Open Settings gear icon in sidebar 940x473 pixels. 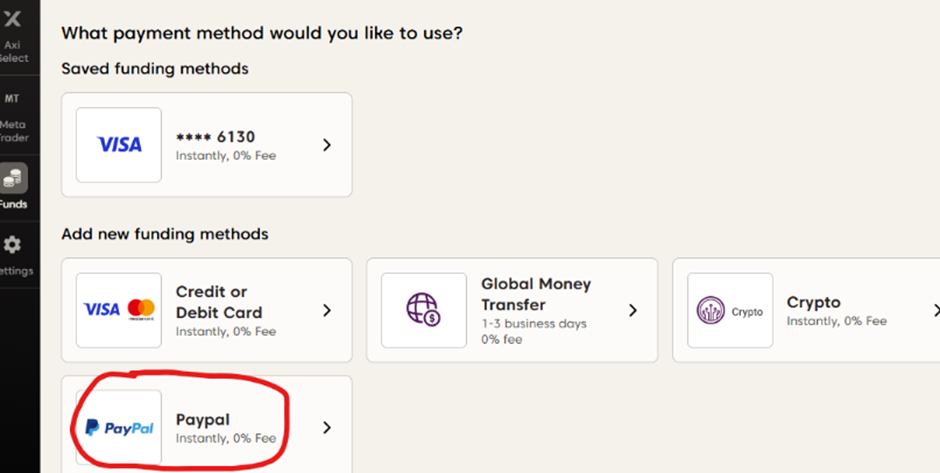pyautogui.click(x=13, y=245)
